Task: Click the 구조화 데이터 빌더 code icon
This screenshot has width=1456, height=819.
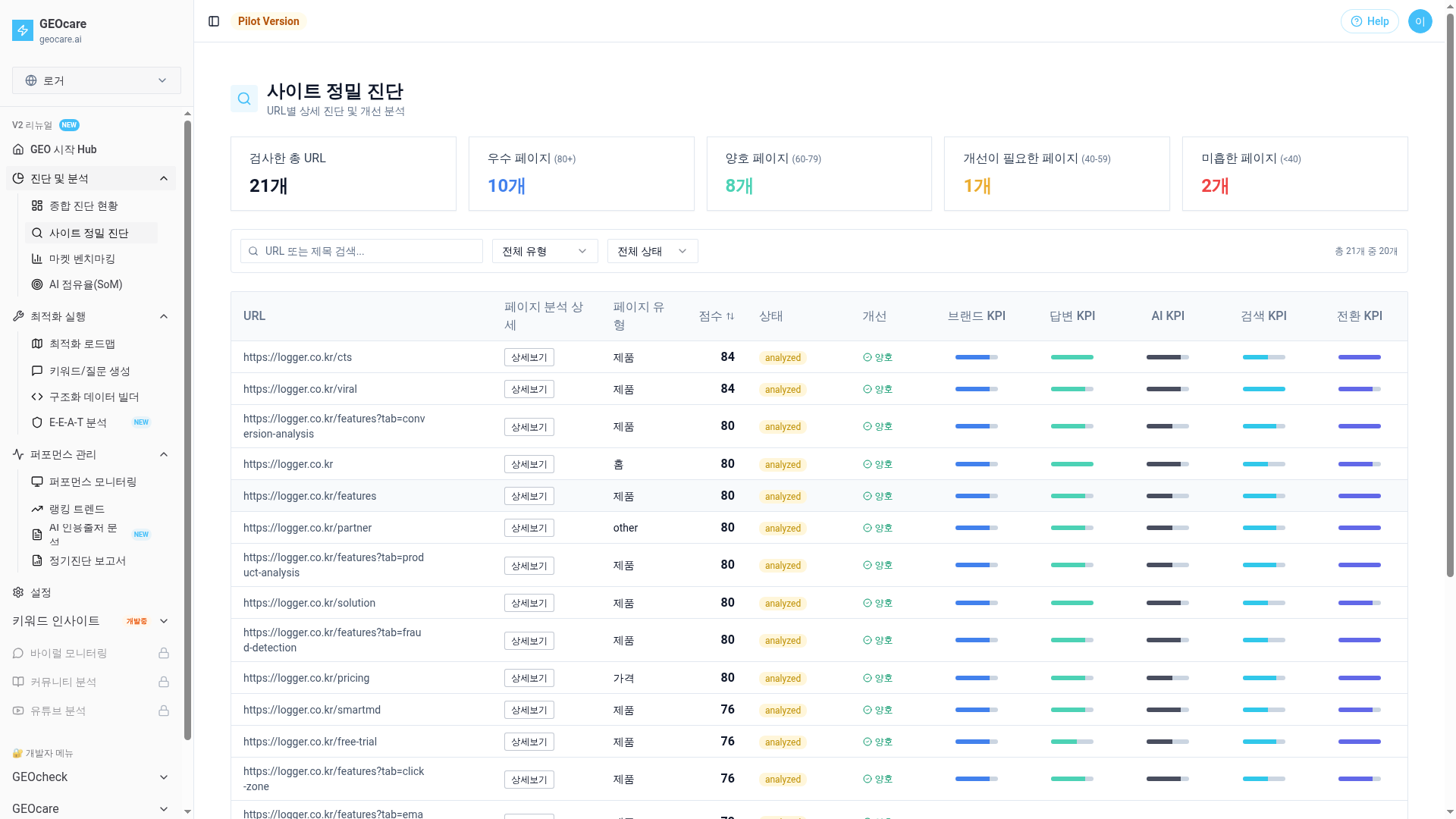Action: [36, 397]
